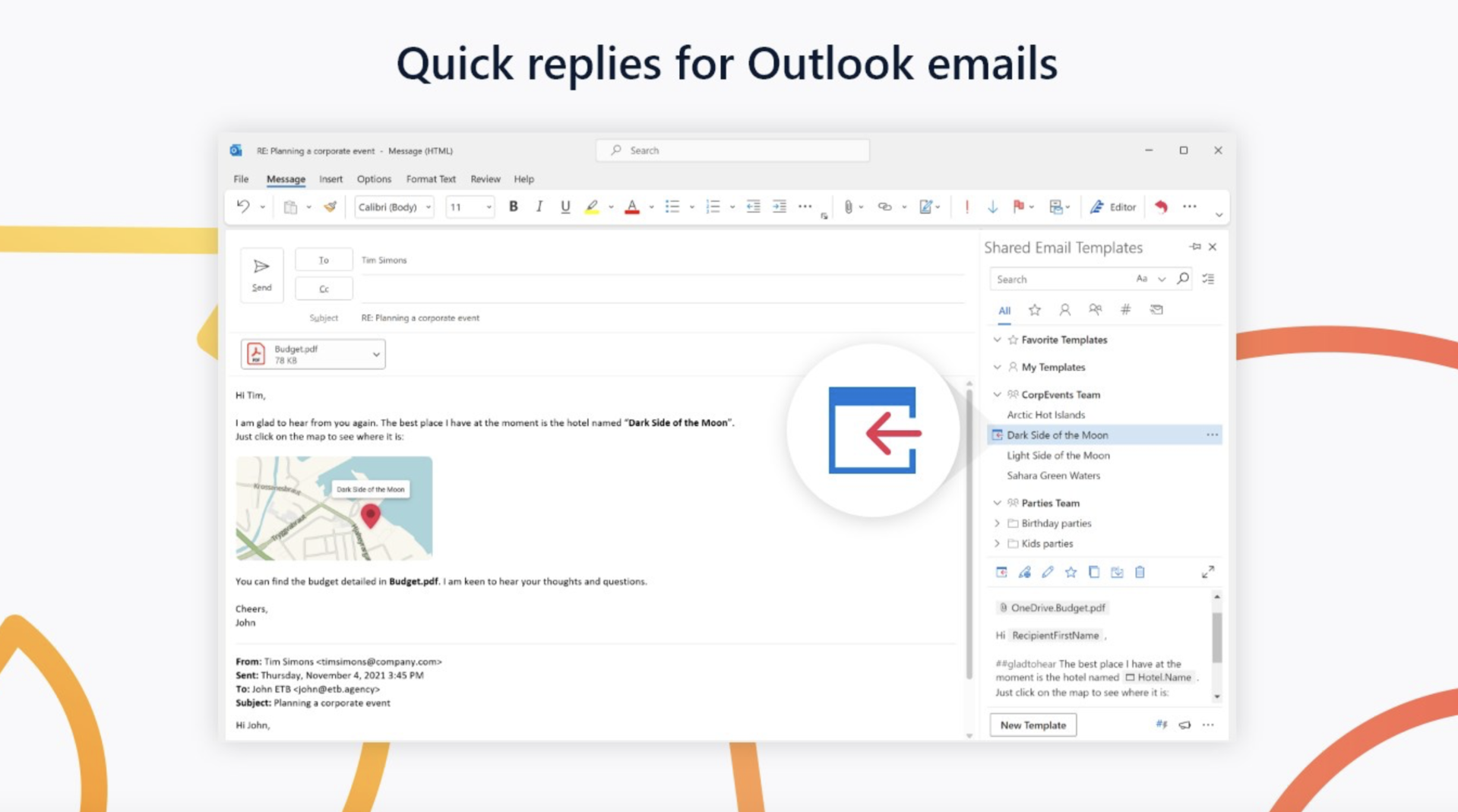This screenshot has height=812, width=1458.
Task: Click the Insert Link icon
Action: [x=884, y=207]
